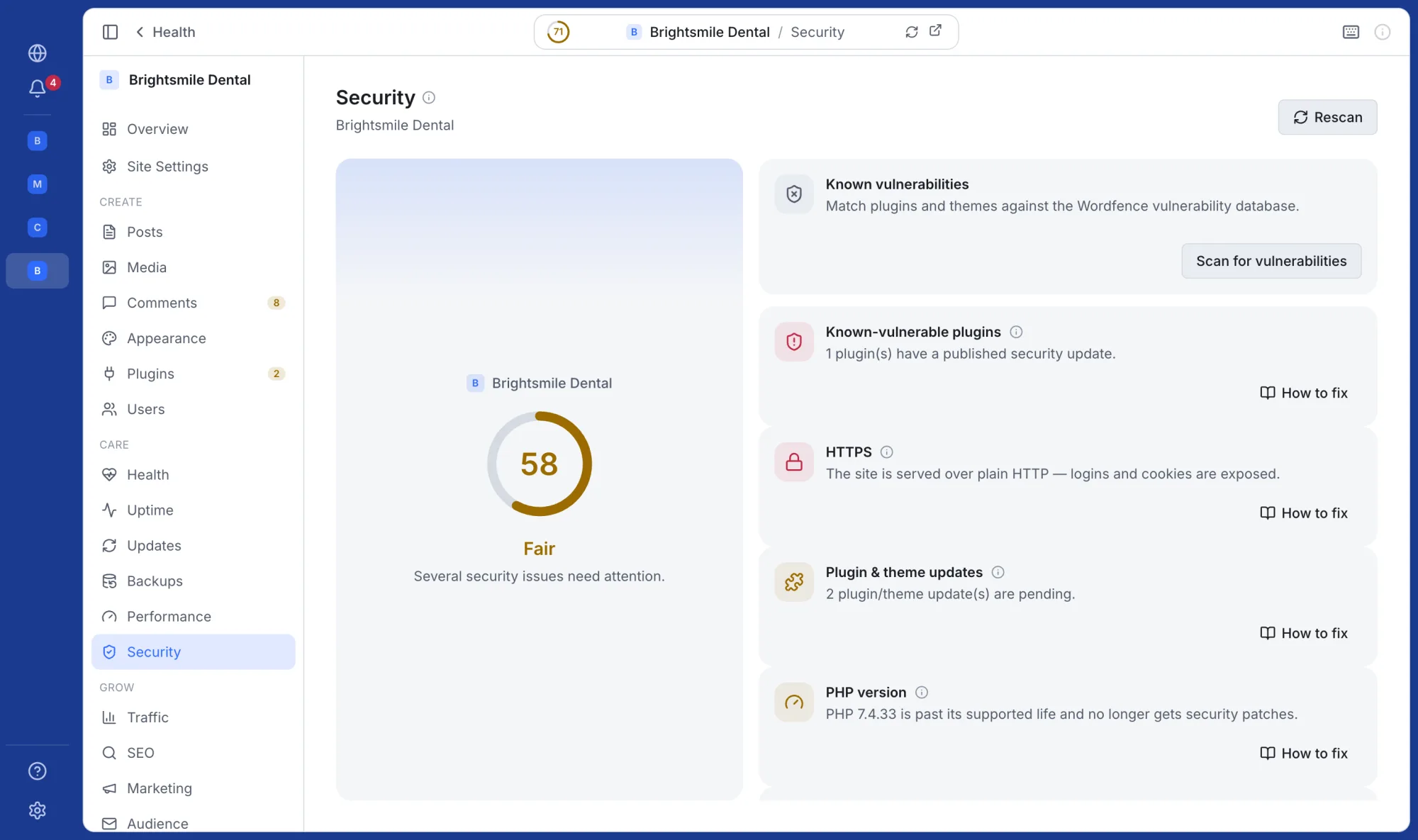Click the health score 71 ring
The image size is (1418, 840).
[559, 32]
